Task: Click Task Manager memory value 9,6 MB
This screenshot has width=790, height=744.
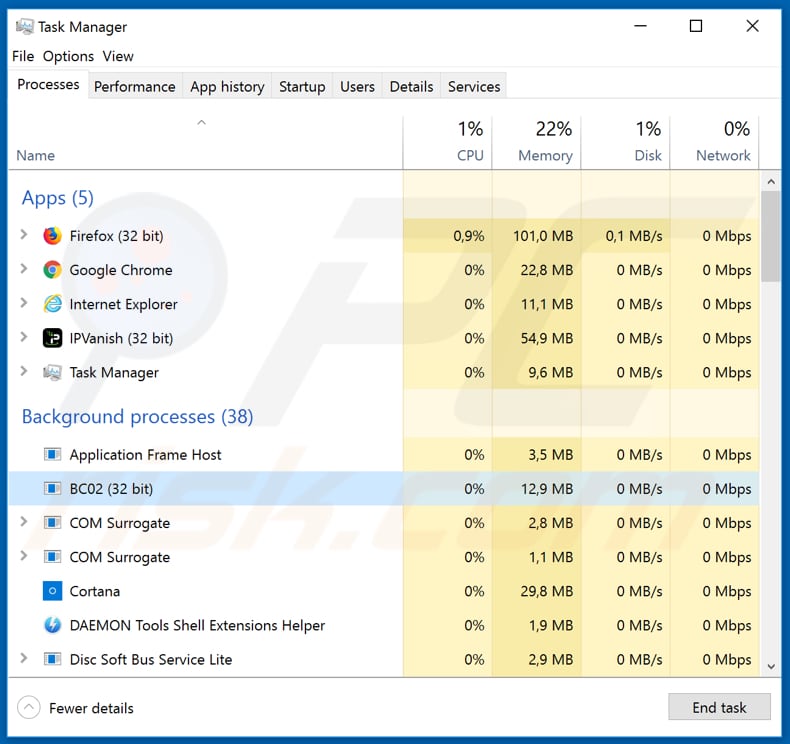Action: [551, 372]
